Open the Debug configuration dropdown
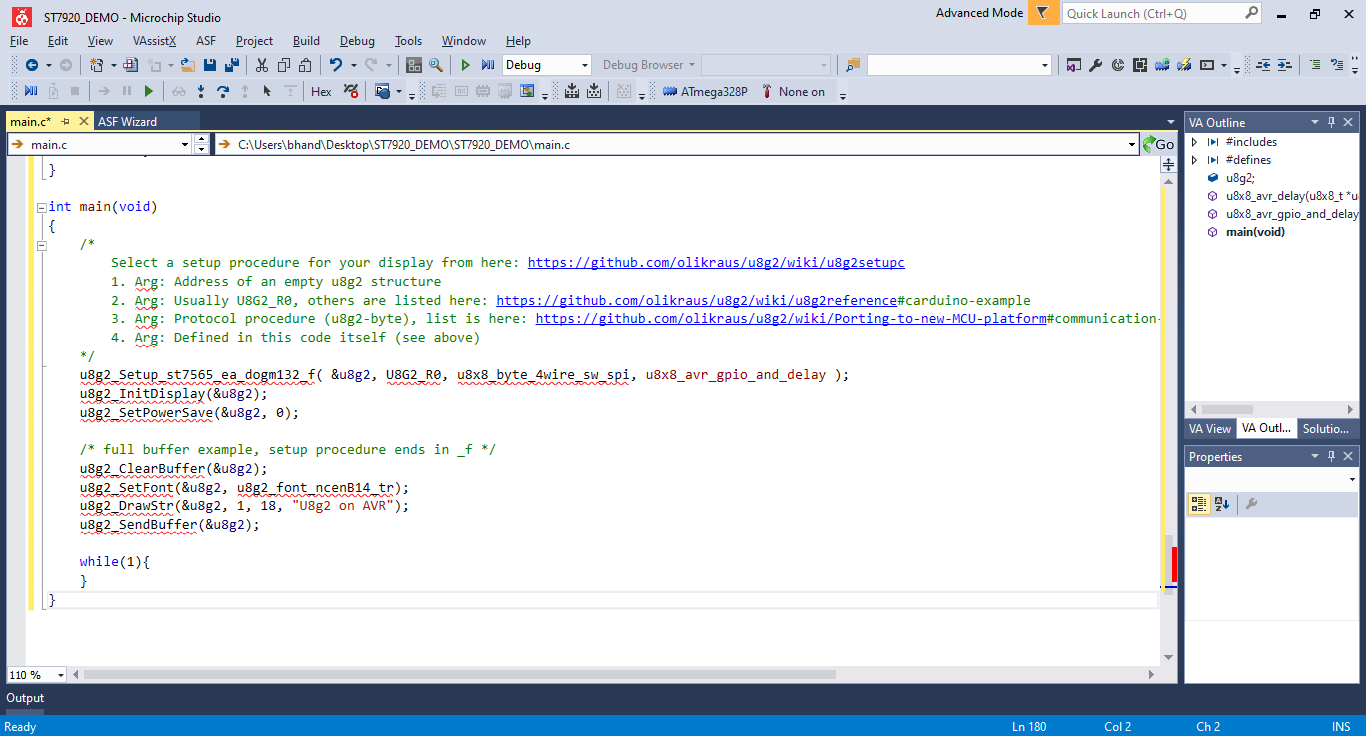1366x736 pixels. [x=585, y=65]
